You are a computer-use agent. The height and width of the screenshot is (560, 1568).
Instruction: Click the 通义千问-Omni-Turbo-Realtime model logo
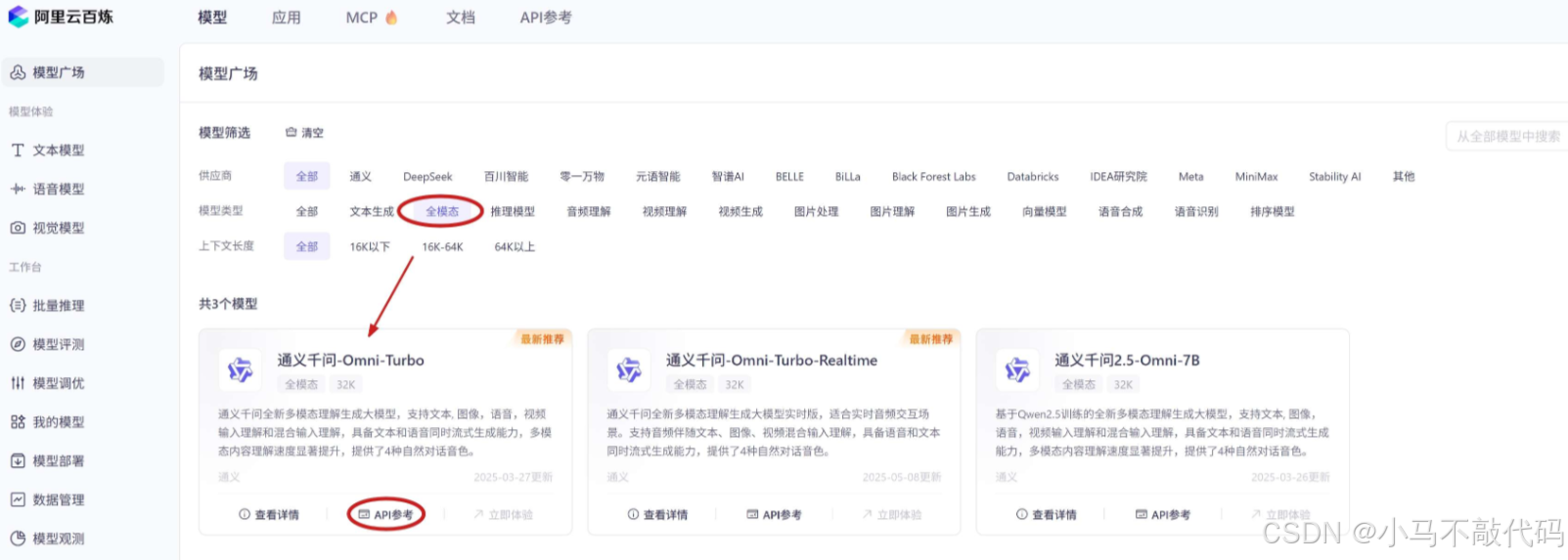629,369
